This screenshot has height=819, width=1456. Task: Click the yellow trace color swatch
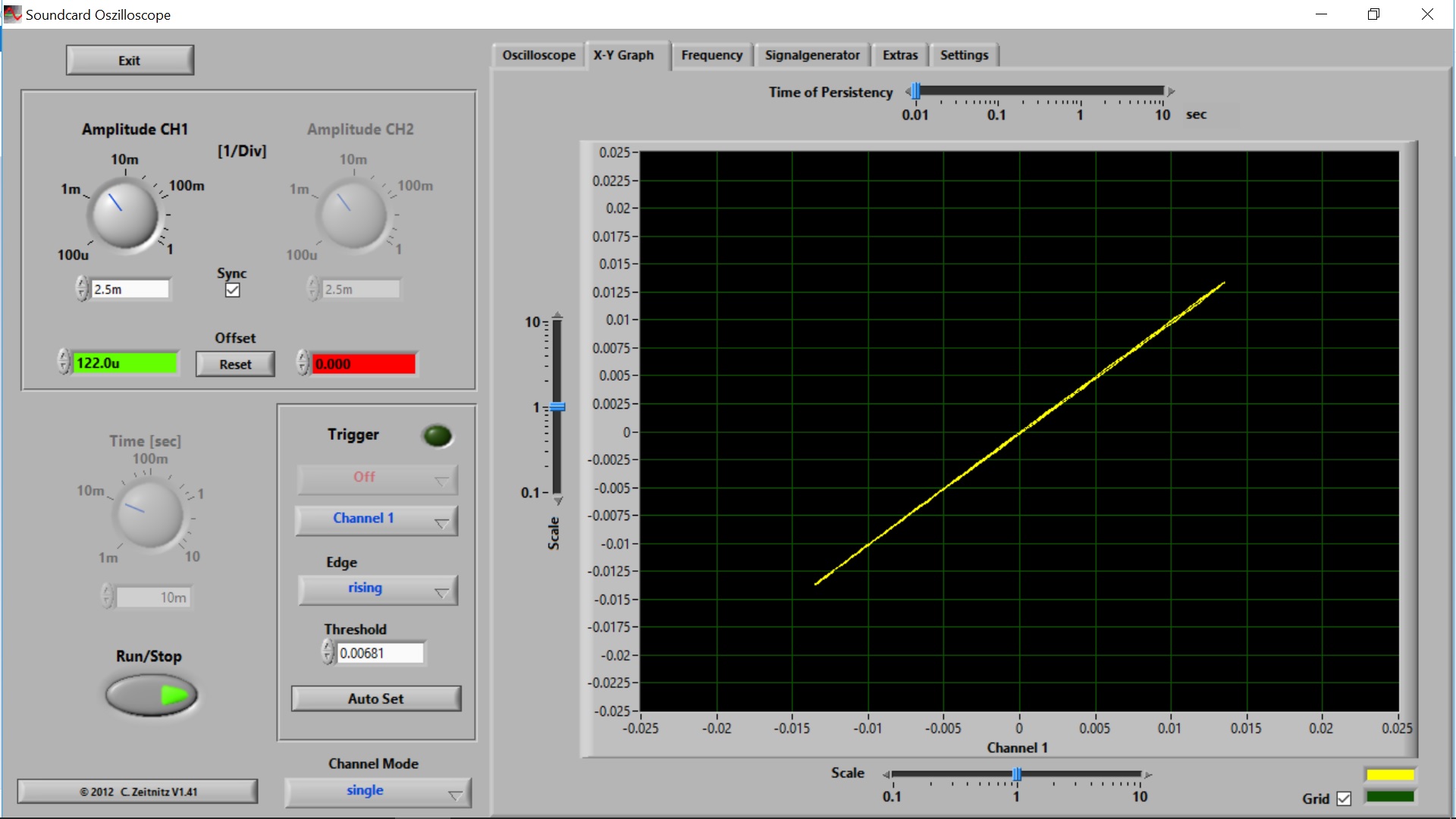point(1389,774)
